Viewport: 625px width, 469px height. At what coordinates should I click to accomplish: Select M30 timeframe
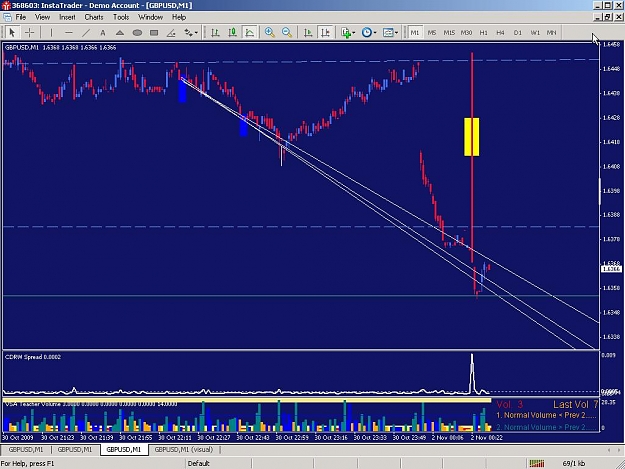coord(466,33)
